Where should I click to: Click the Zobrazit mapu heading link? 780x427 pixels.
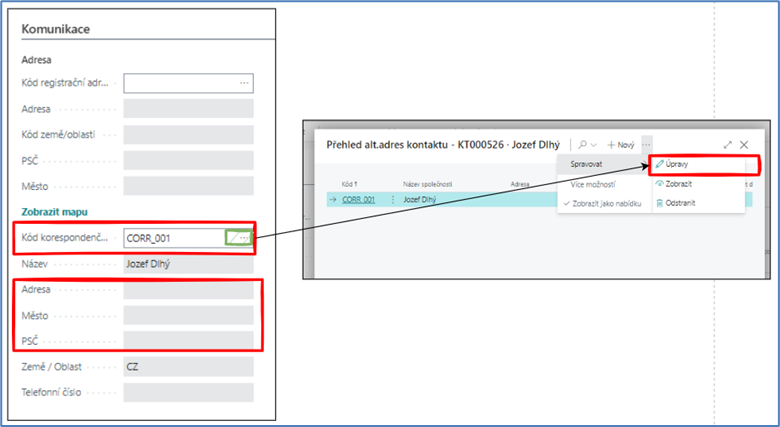(x=54, y=212)
